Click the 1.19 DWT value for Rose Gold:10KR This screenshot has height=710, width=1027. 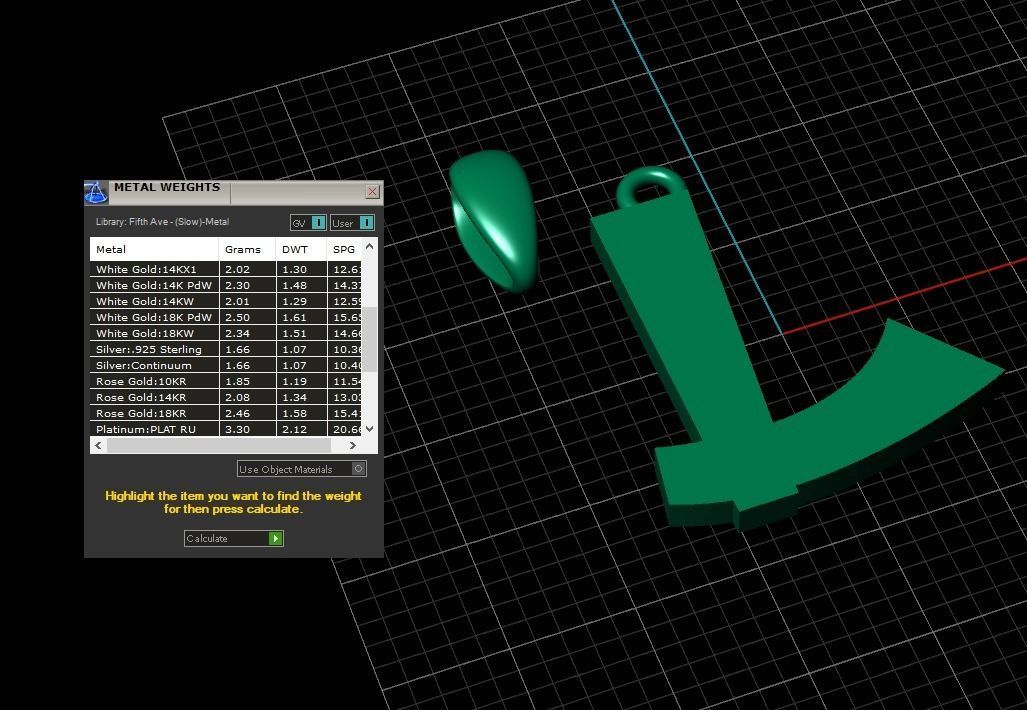coord(294,381)
